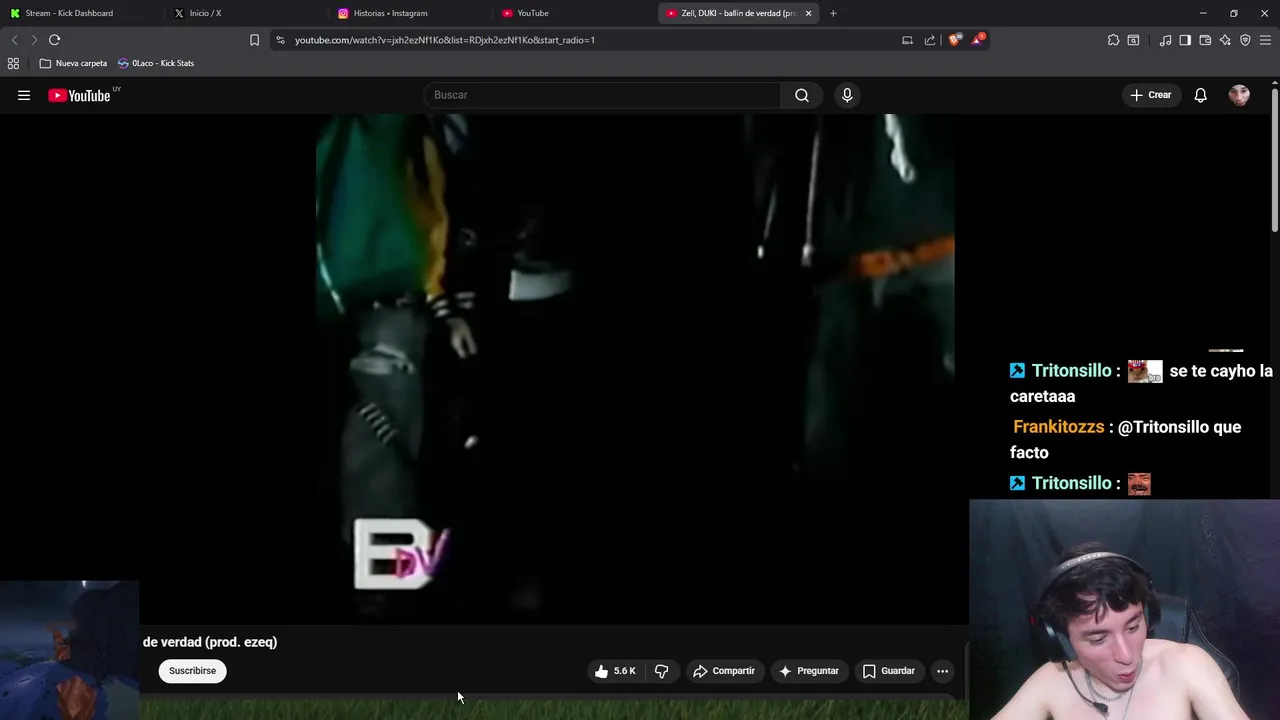Open the Crear button

[x=1151, y=95]
